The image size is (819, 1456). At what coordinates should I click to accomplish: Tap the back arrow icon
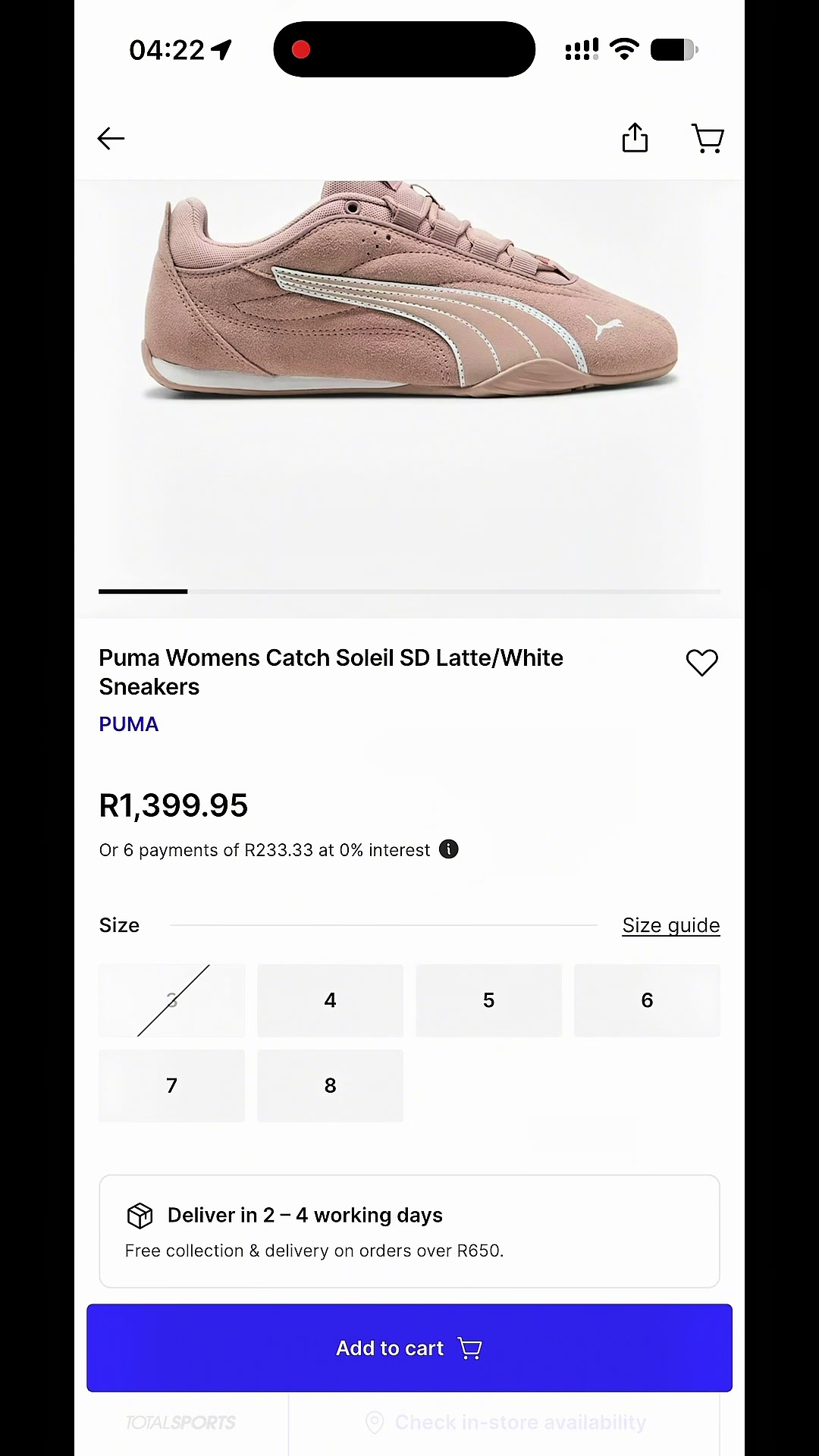[111, 139]
